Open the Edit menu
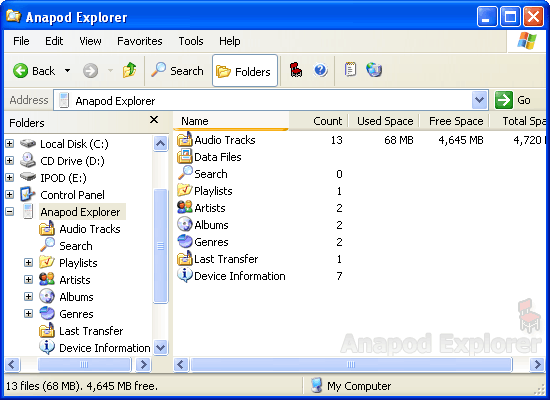This screenshot has height=400, width=550. tap(54, 41)
